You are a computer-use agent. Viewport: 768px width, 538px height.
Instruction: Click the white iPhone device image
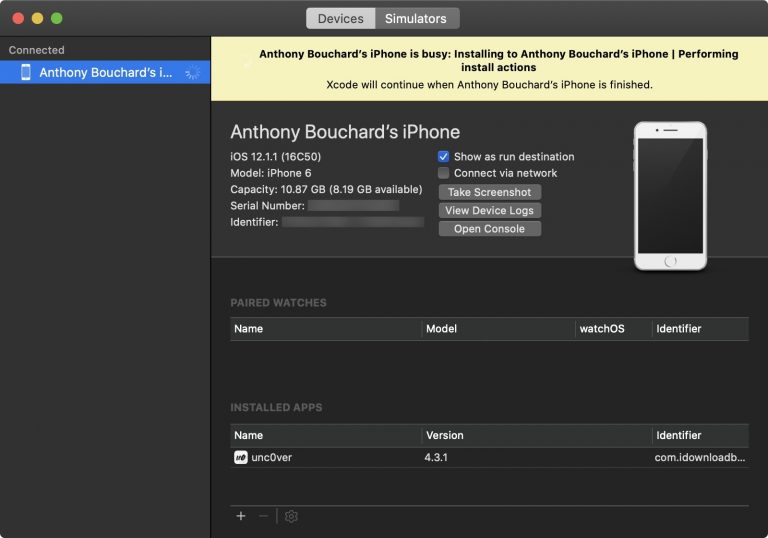tap(670, 196)
